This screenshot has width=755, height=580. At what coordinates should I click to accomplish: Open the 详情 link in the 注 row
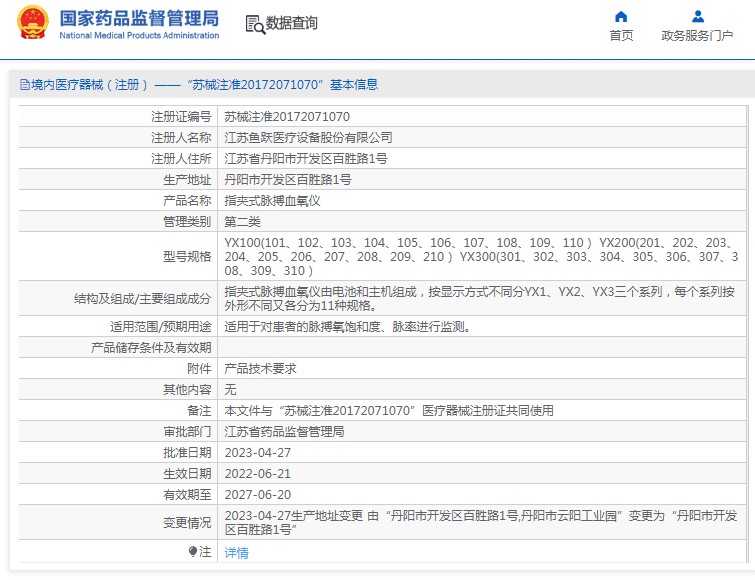tap(236, 552)
